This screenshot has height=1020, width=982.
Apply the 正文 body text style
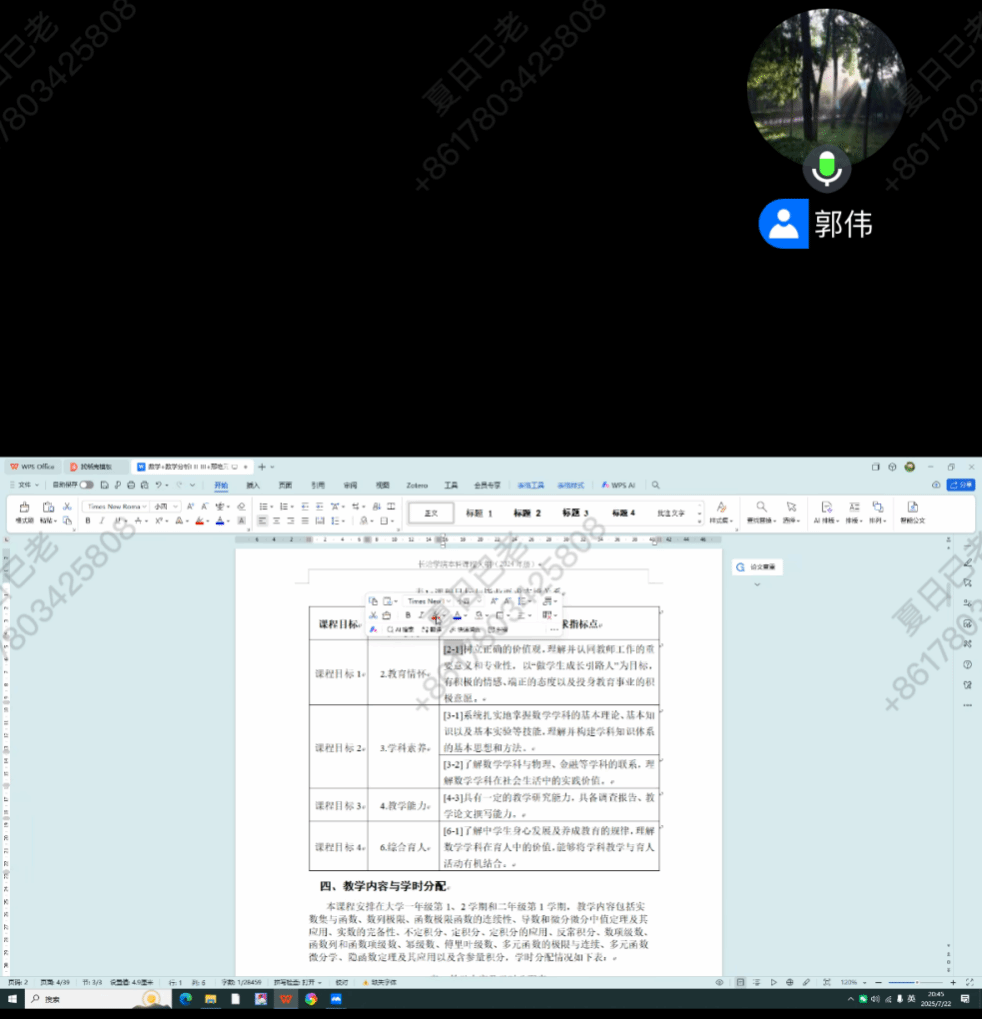coord(431,513)
